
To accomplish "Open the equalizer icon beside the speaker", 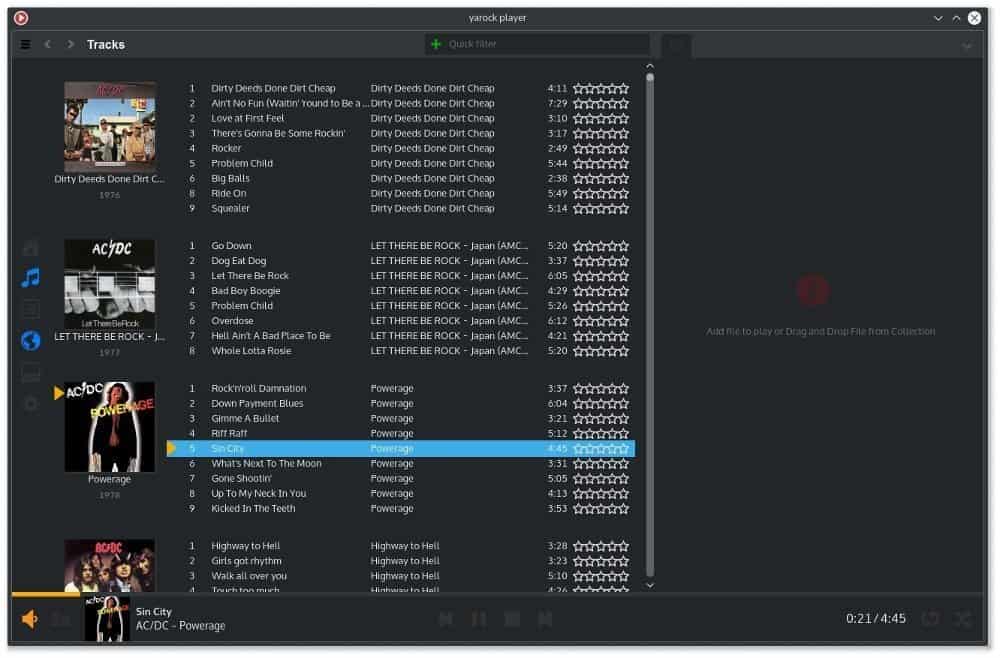I will coord(61,618).
